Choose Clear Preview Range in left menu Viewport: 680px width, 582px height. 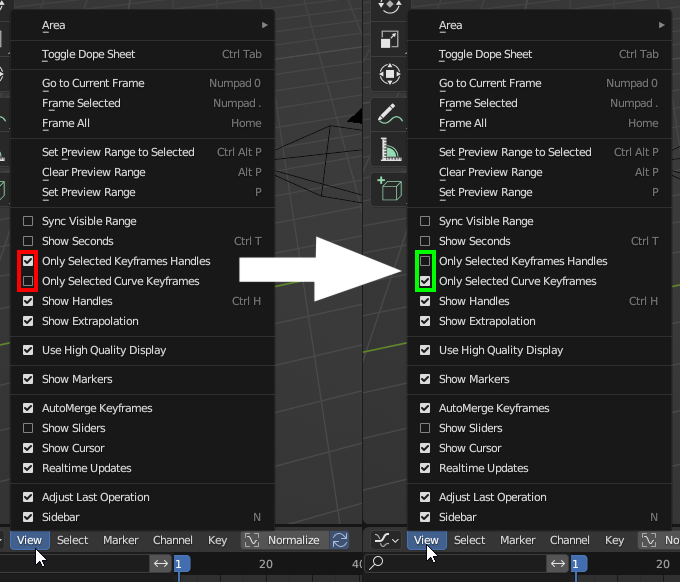(x=142, y=172)
